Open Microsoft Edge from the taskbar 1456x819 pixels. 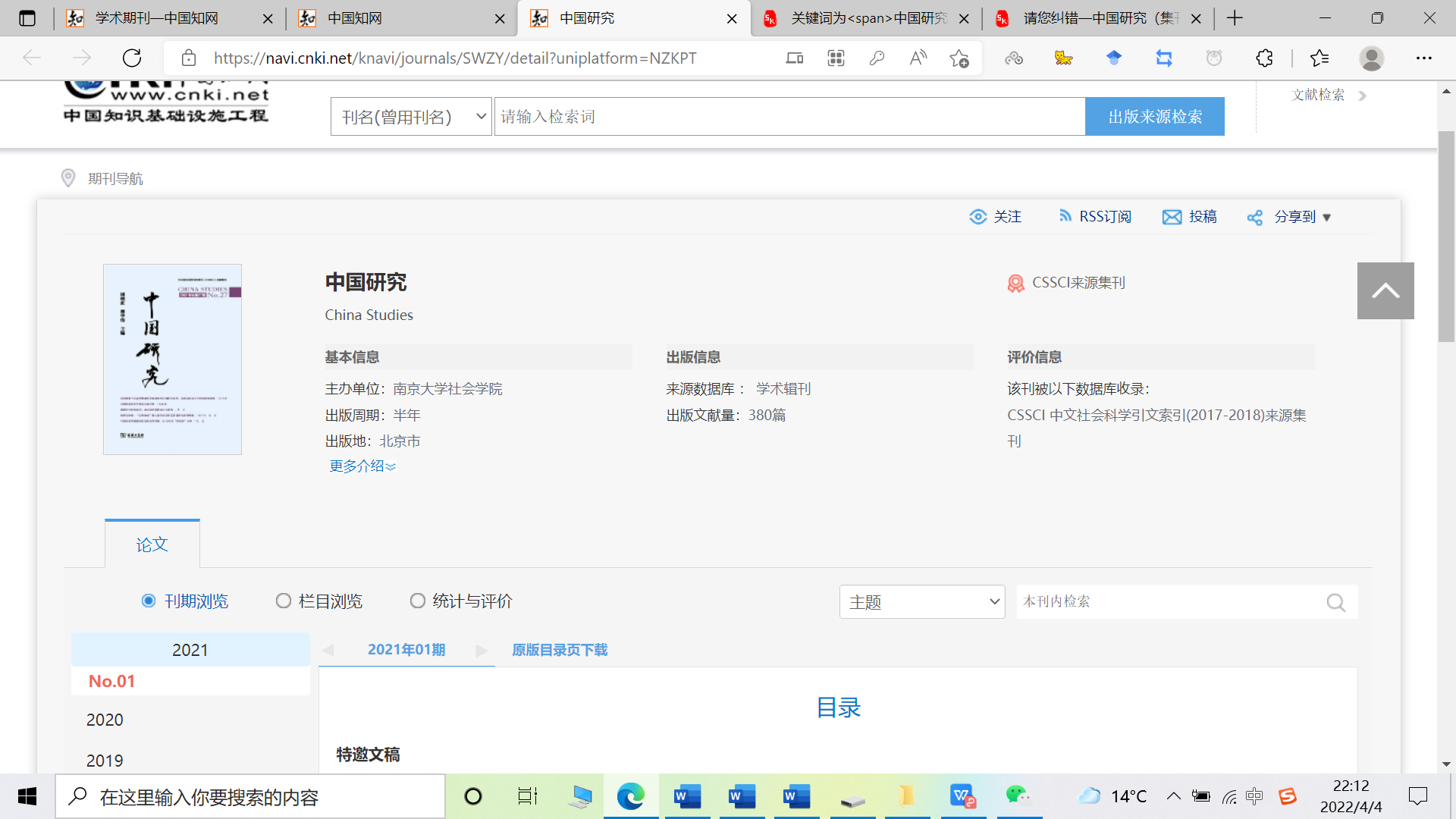pos(630,796)
